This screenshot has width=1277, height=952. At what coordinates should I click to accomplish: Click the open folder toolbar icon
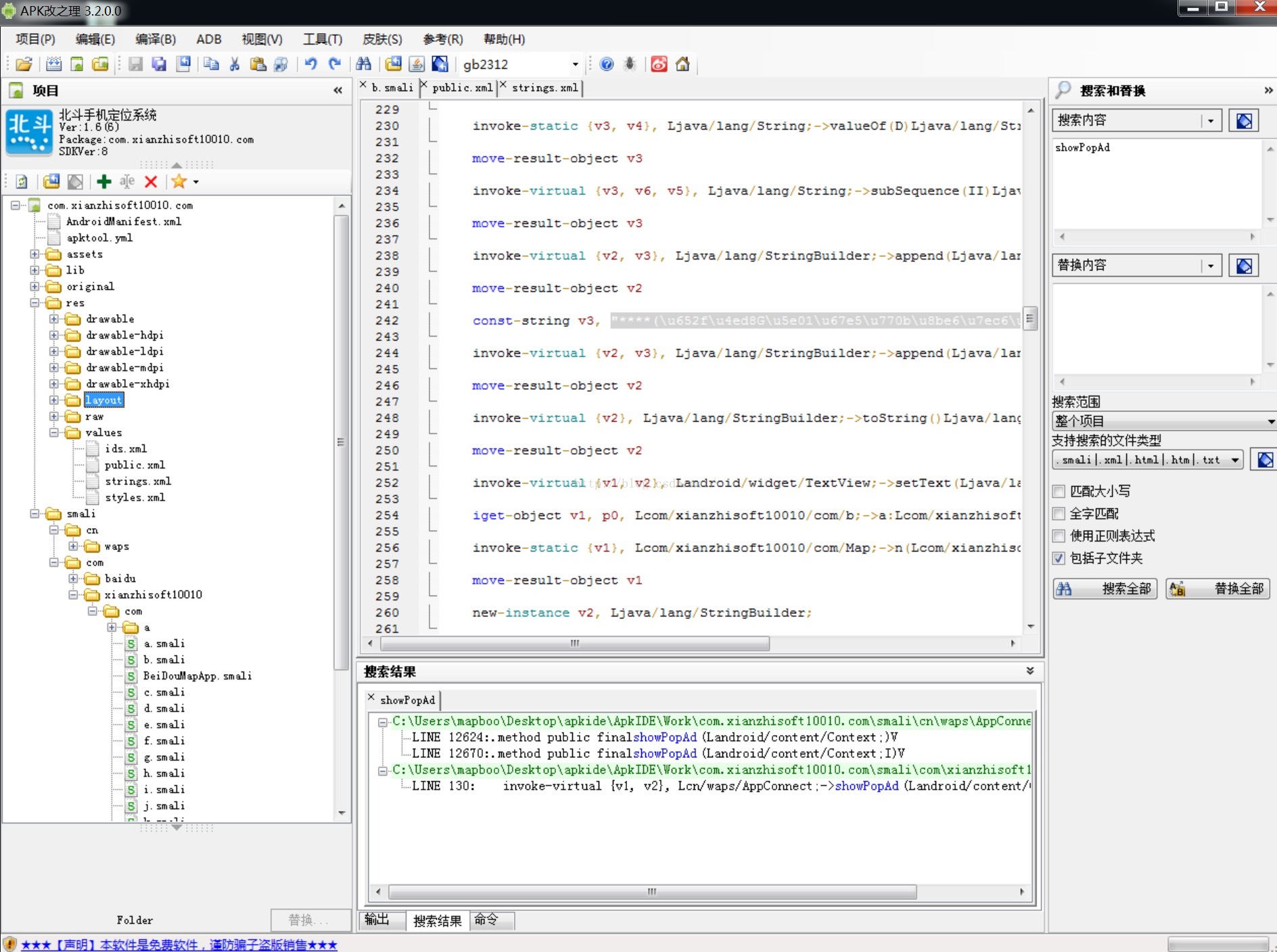pos(24,64)
